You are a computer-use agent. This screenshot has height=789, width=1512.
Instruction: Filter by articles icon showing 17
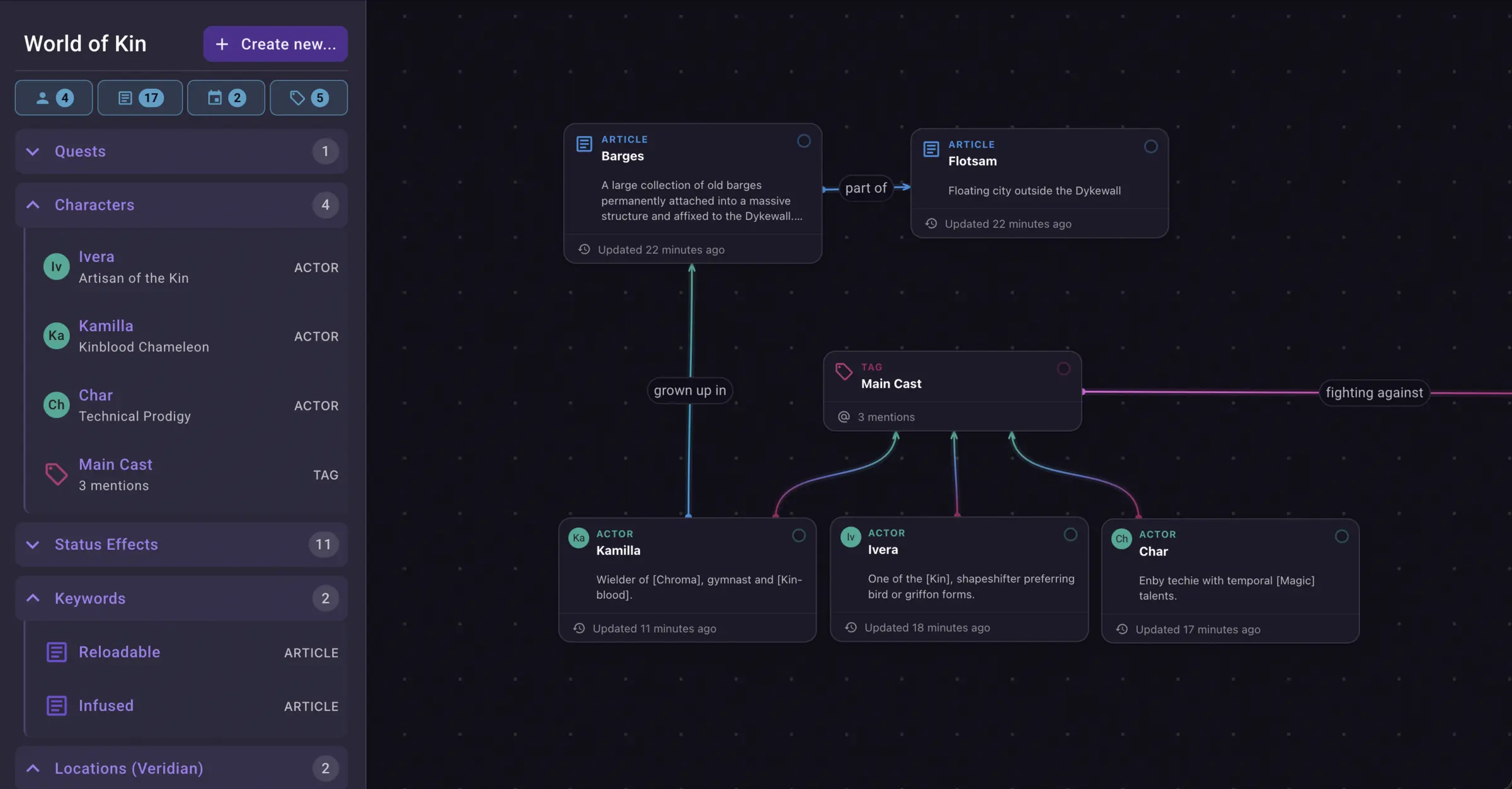pyautogui.click(x=140, y=98)
